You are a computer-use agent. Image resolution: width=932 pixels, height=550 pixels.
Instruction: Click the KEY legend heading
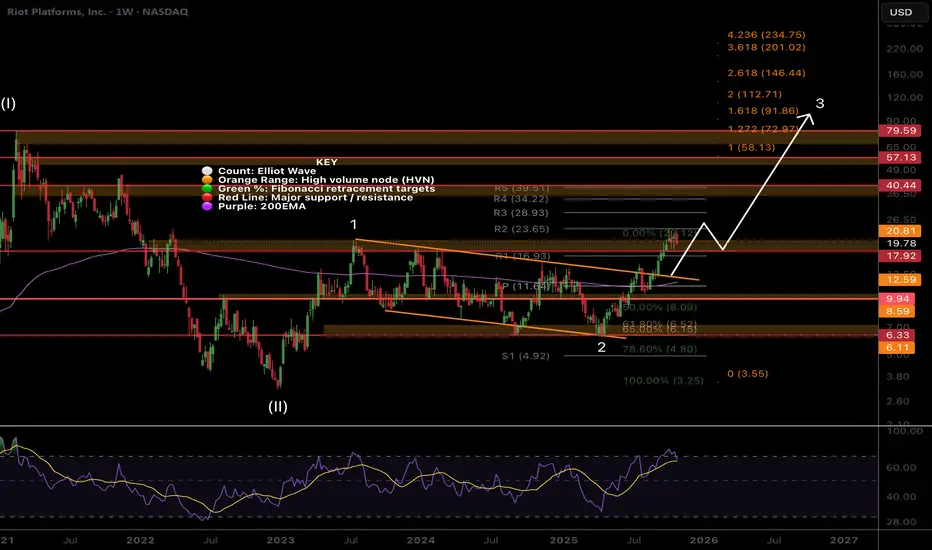[326, 160]
